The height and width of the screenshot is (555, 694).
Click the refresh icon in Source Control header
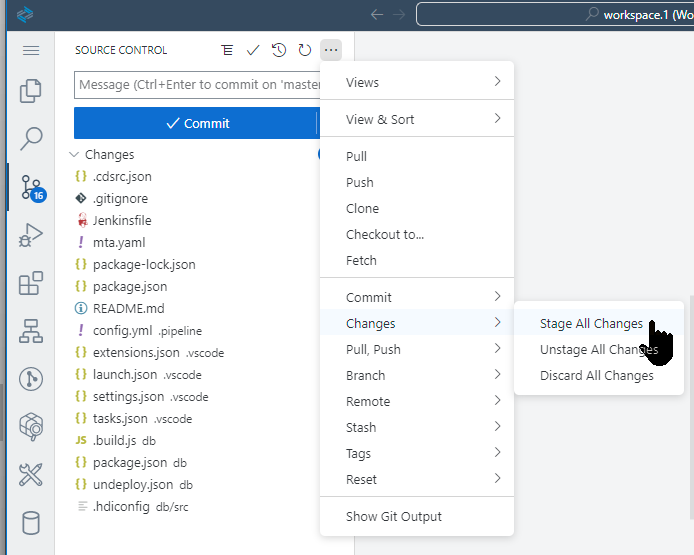pyautogui.click(x=305, y=50)
